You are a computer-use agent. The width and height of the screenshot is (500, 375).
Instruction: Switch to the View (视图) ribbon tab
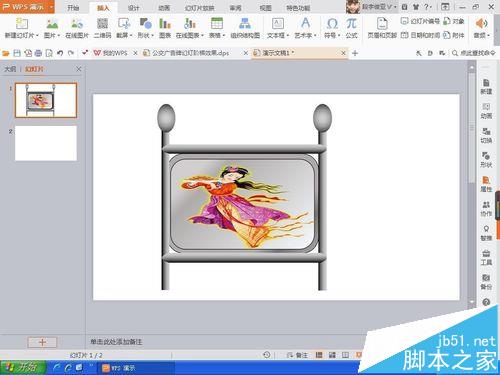tap(265, 8)
